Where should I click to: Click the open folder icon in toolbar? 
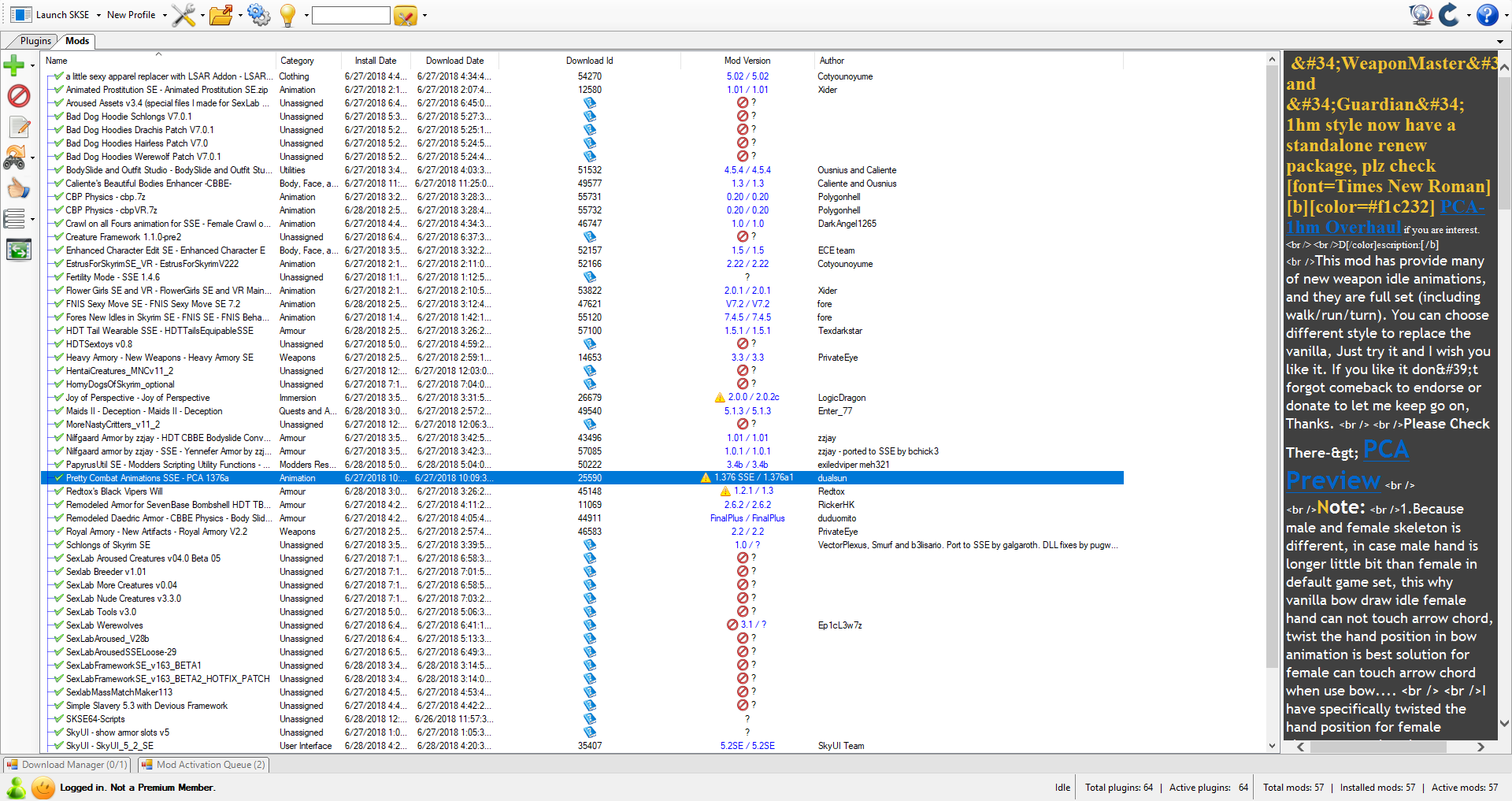[221, 15]
